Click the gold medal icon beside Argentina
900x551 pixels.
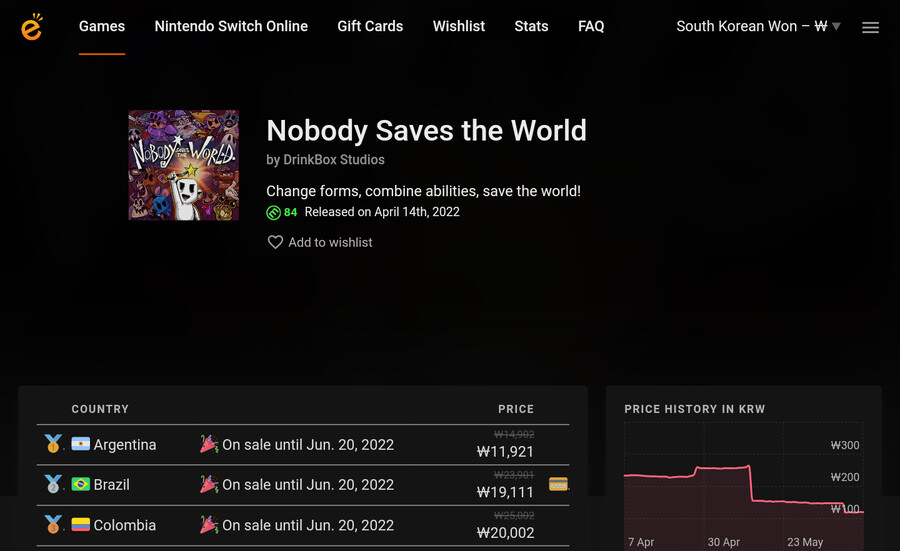[53, 444]
